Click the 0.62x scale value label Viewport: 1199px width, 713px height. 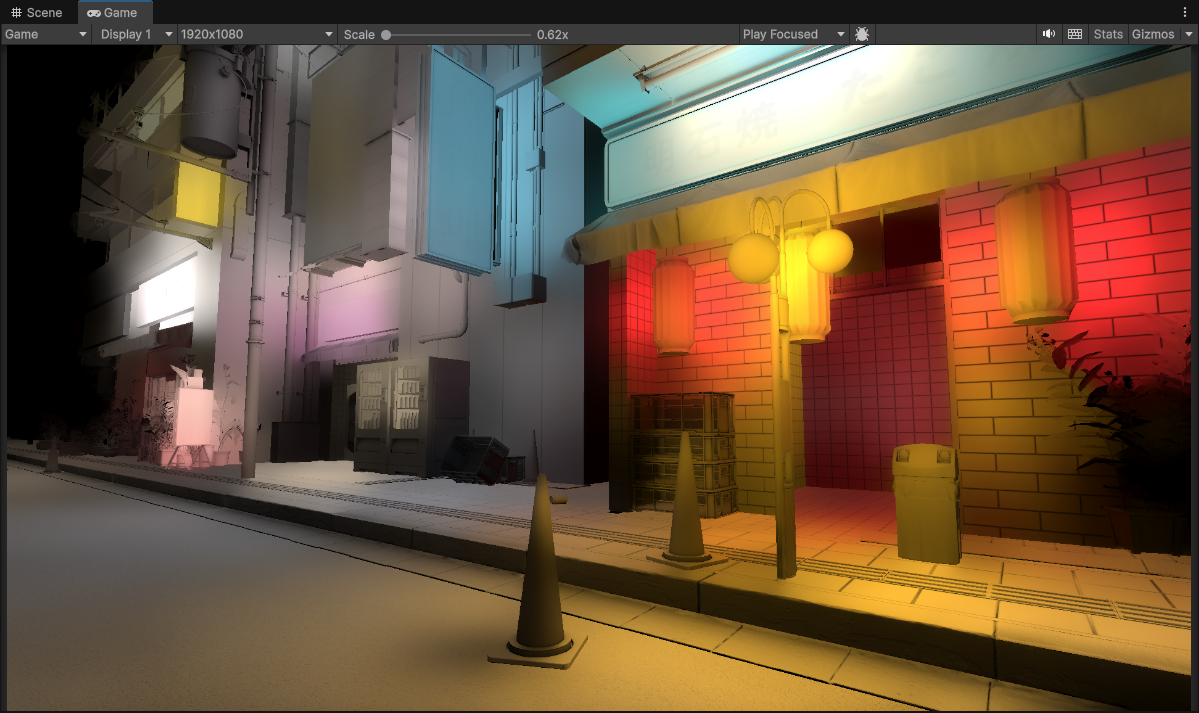pos(552,35)
